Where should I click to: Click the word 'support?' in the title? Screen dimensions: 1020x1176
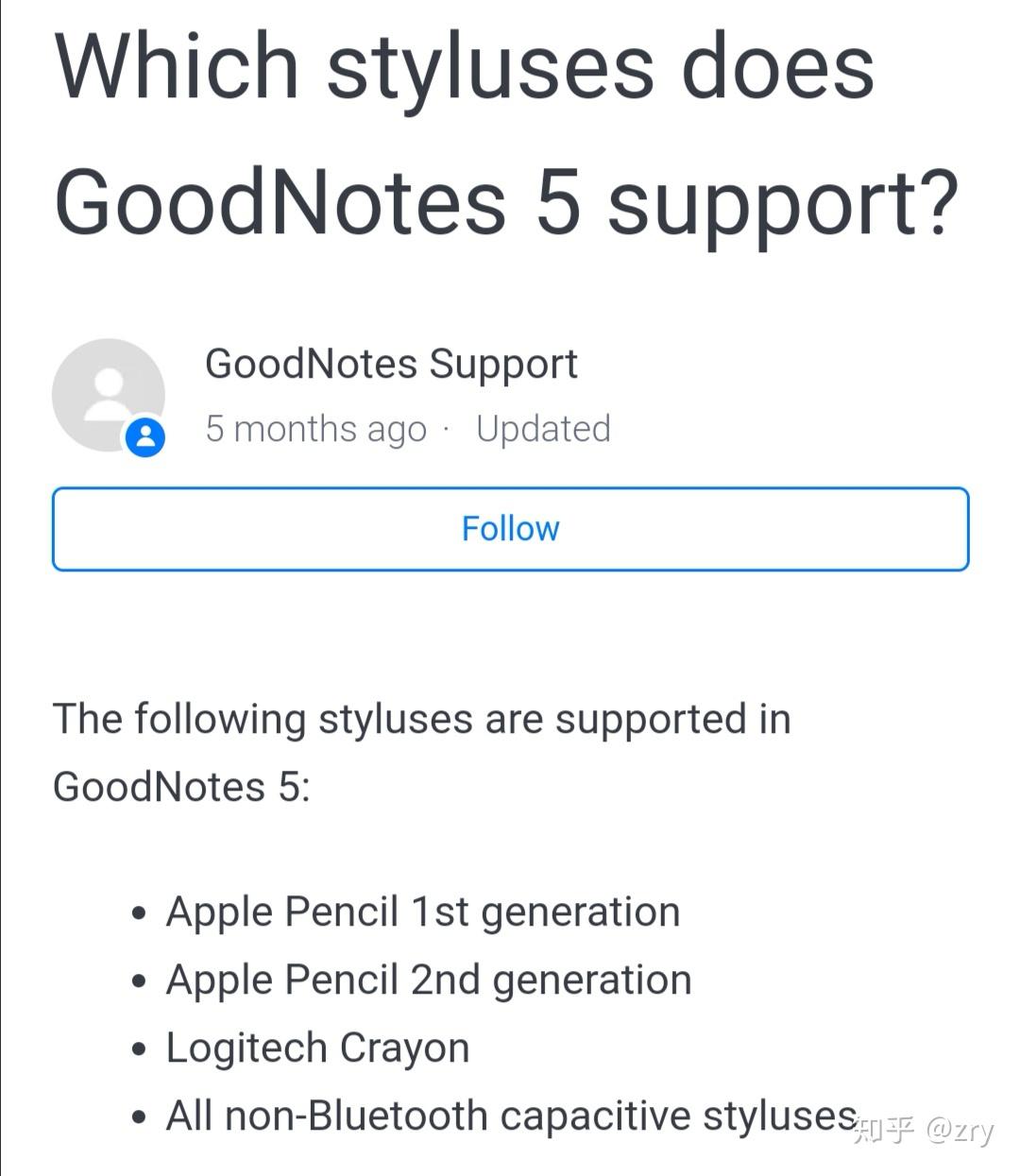pyautogui.click(x=783, y=204)
